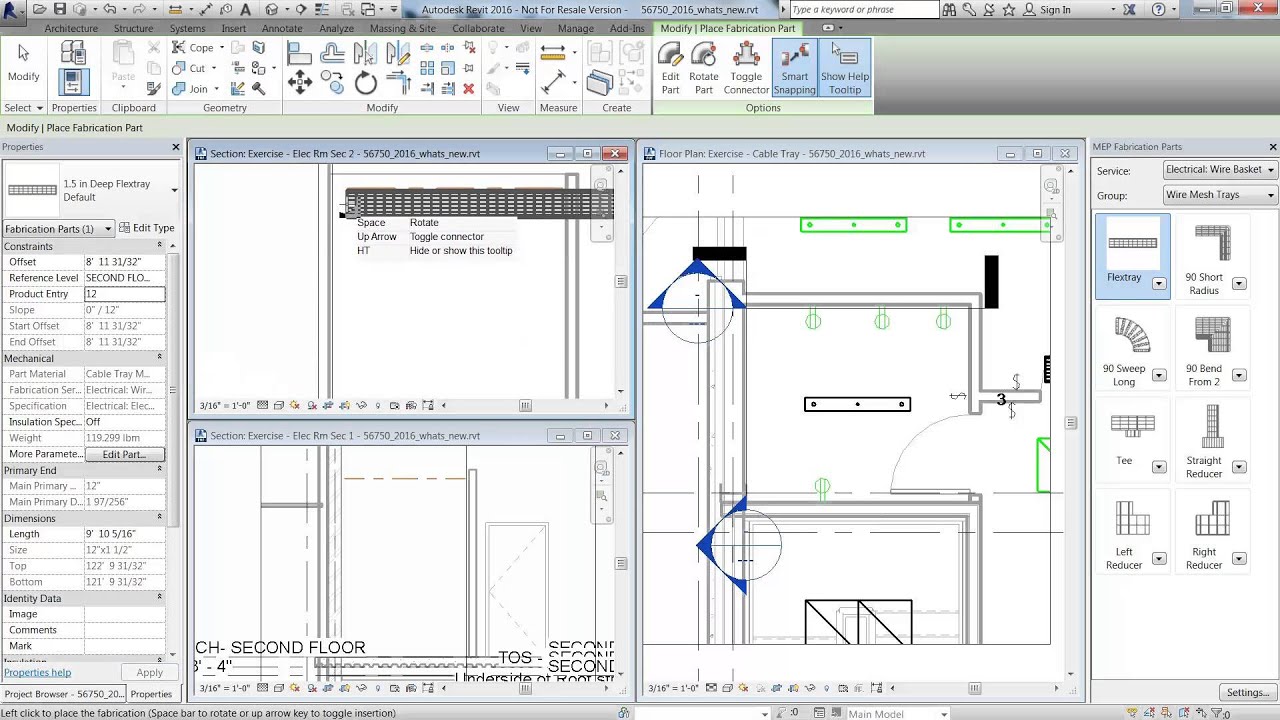Click the Align tool icon

click(x=300, y=54)
